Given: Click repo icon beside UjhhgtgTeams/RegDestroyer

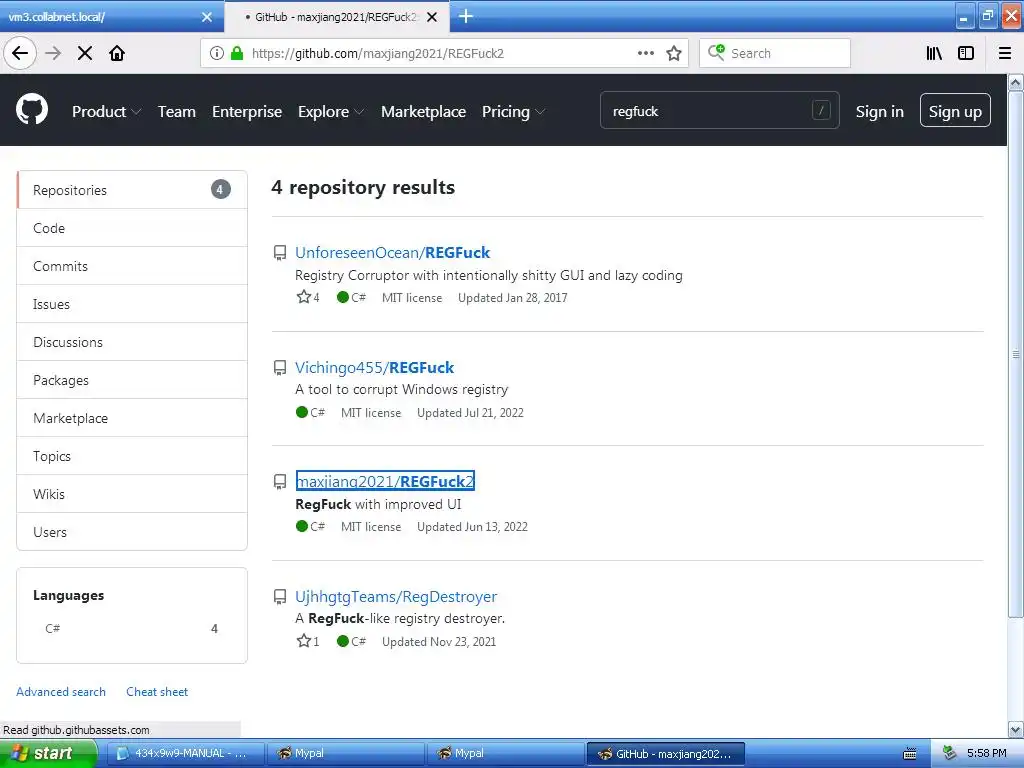Looking at the screenshot, I should click(x=280, y=597).
